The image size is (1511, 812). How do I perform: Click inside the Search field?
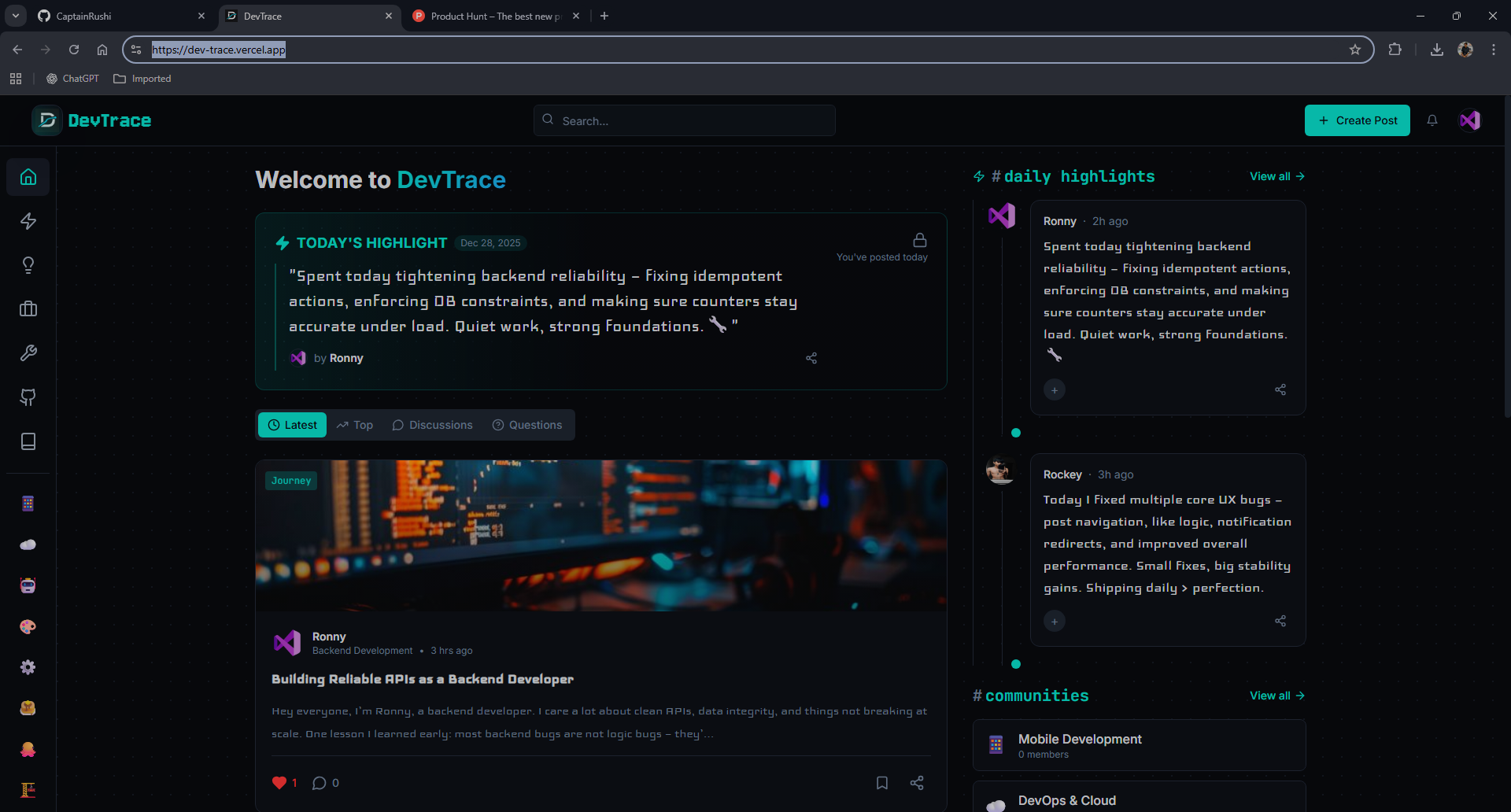[683, 120]
